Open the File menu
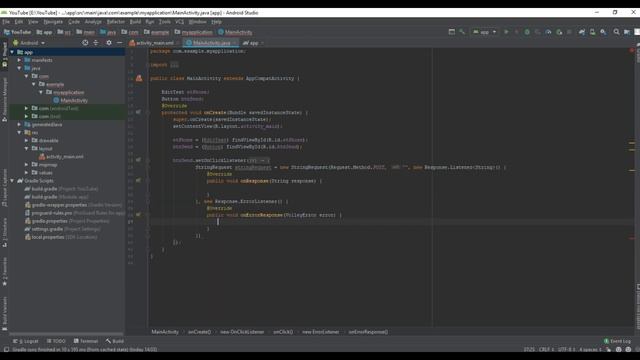The height and width of the screenshot is (360, 640). (6, 22)
